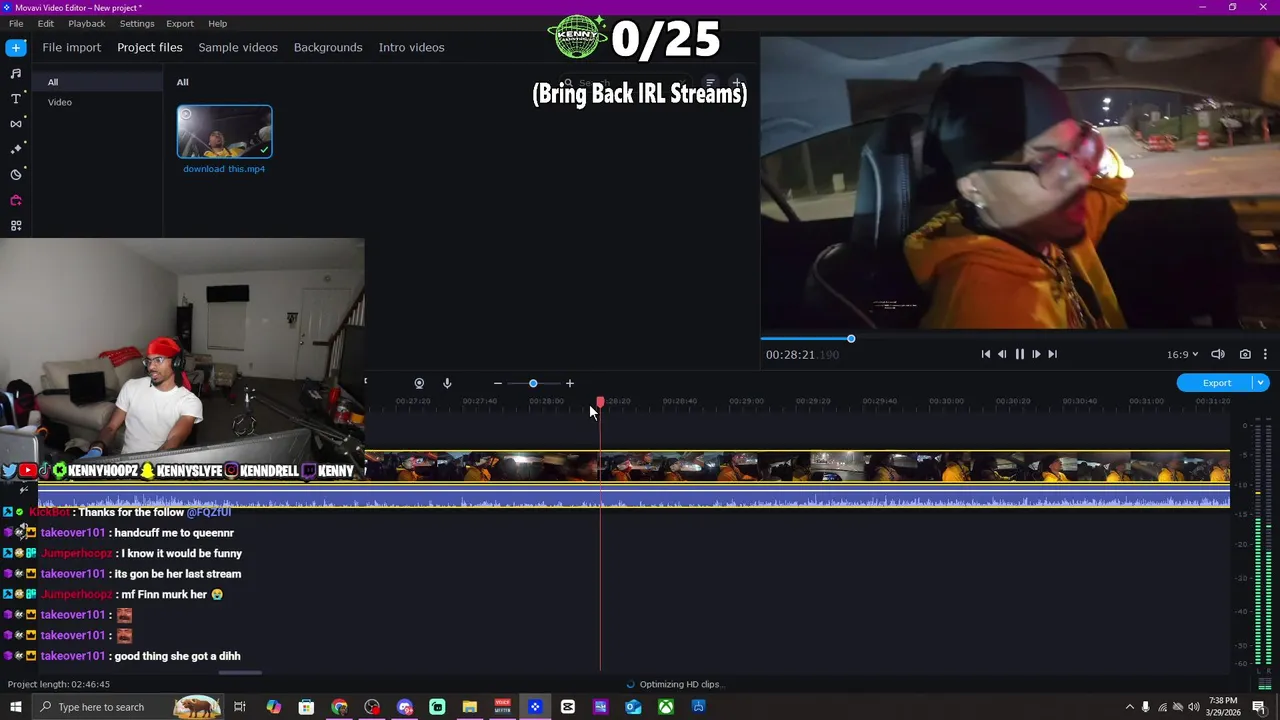1280x720 pixels.
Task: Adjust the timeline zoom slider handle
Action: click(533, 383)
